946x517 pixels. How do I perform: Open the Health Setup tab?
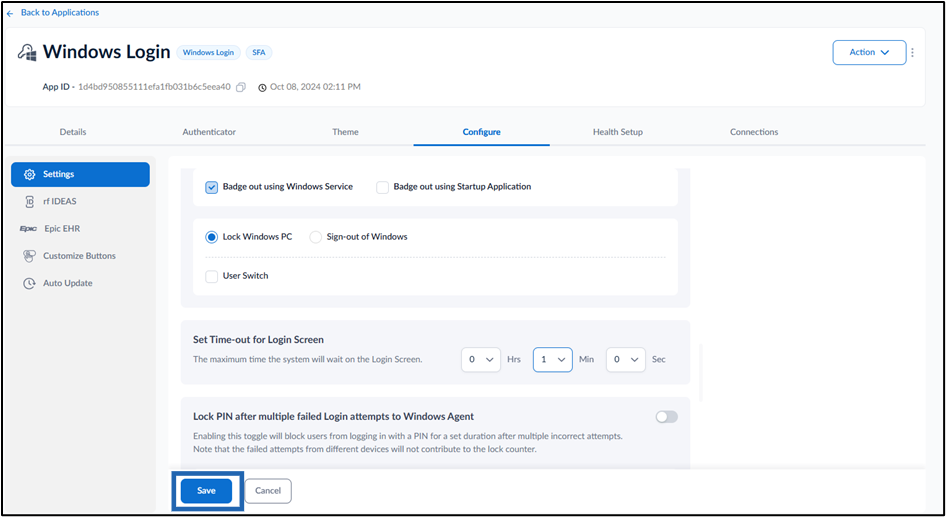pyautogui.click(x=618, y=132)
